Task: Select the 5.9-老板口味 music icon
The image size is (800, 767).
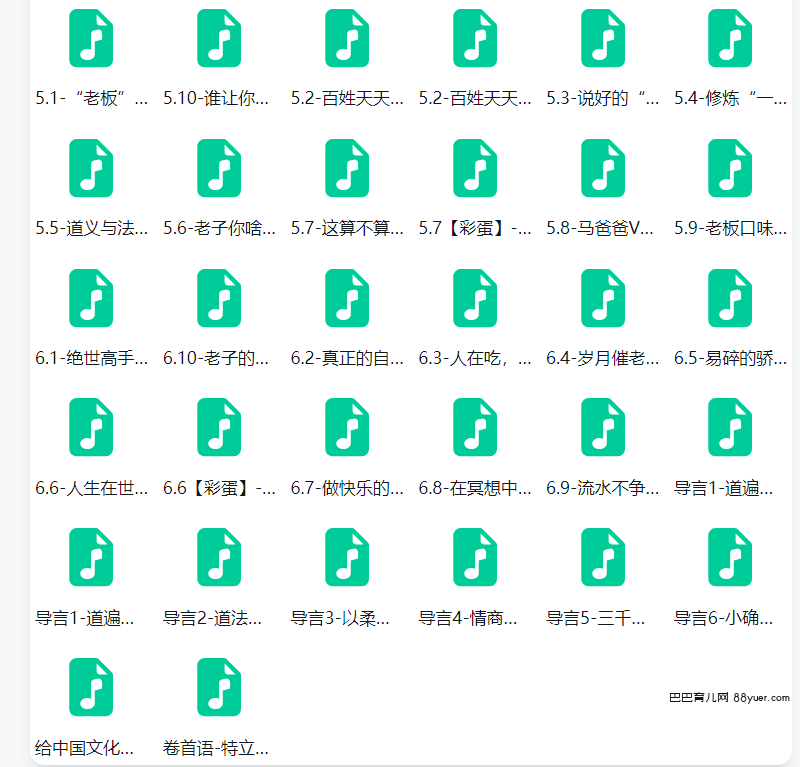Action: coord(730,168)
